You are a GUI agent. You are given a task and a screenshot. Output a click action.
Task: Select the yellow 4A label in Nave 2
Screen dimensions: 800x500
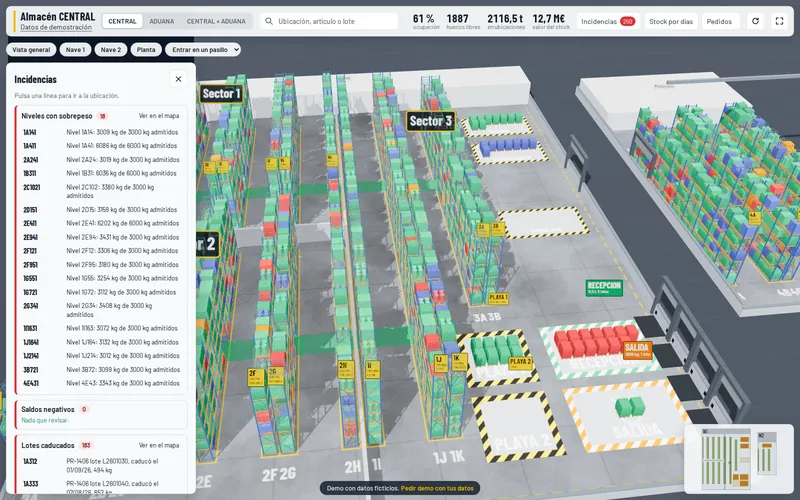tap(755, 217)
